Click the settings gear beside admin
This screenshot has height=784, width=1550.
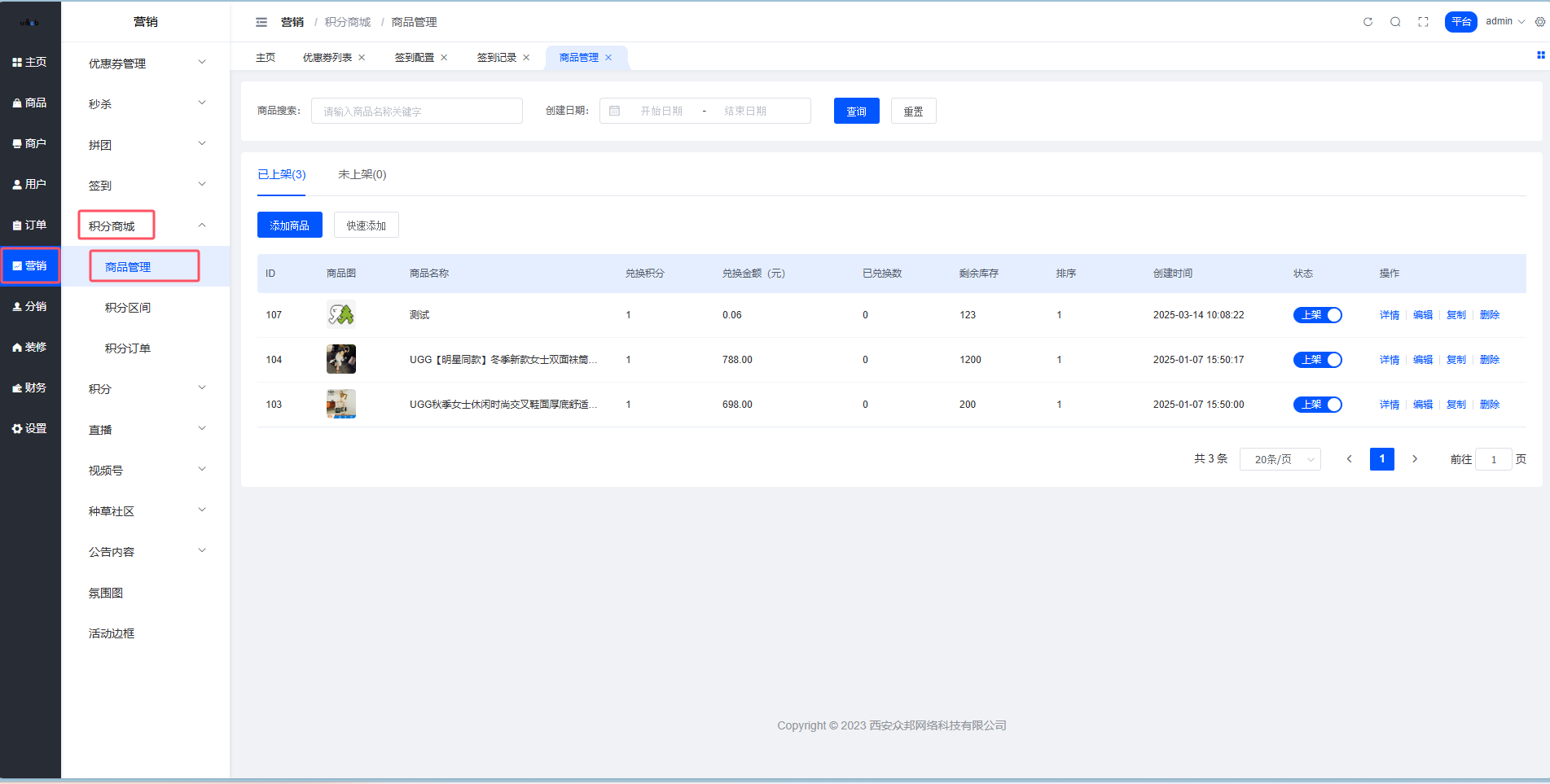[1539, 22]
